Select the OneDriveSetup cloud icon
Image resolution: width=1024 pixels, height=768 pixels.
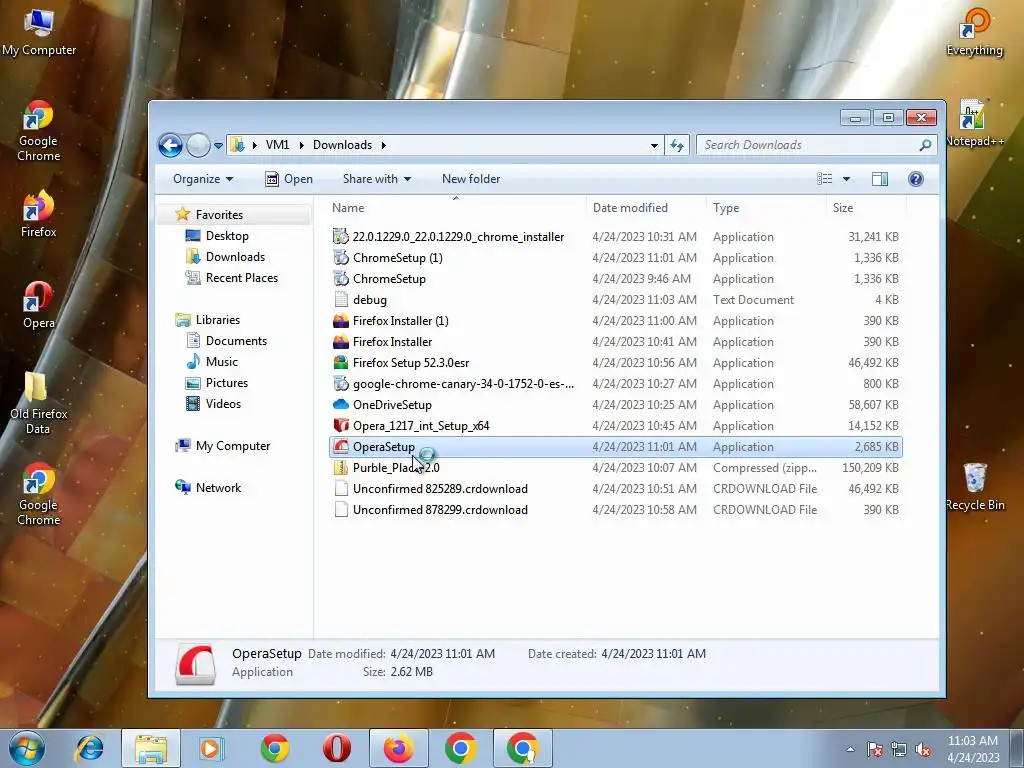click(x=341, y=404)
